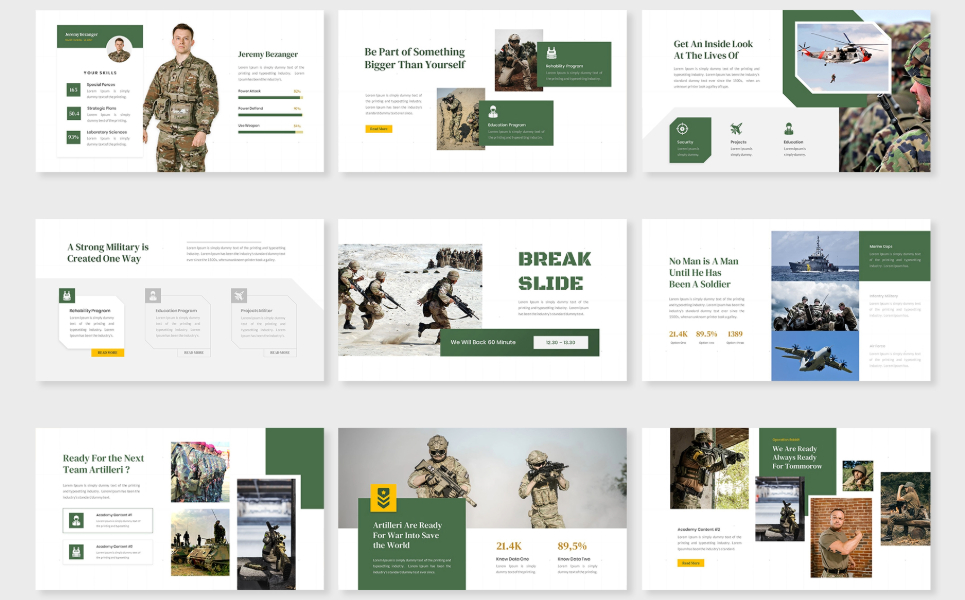This screenshot has height=600, width=965.
Task: Click the yellow military rank chevron badge
Action: coord(384,497)
